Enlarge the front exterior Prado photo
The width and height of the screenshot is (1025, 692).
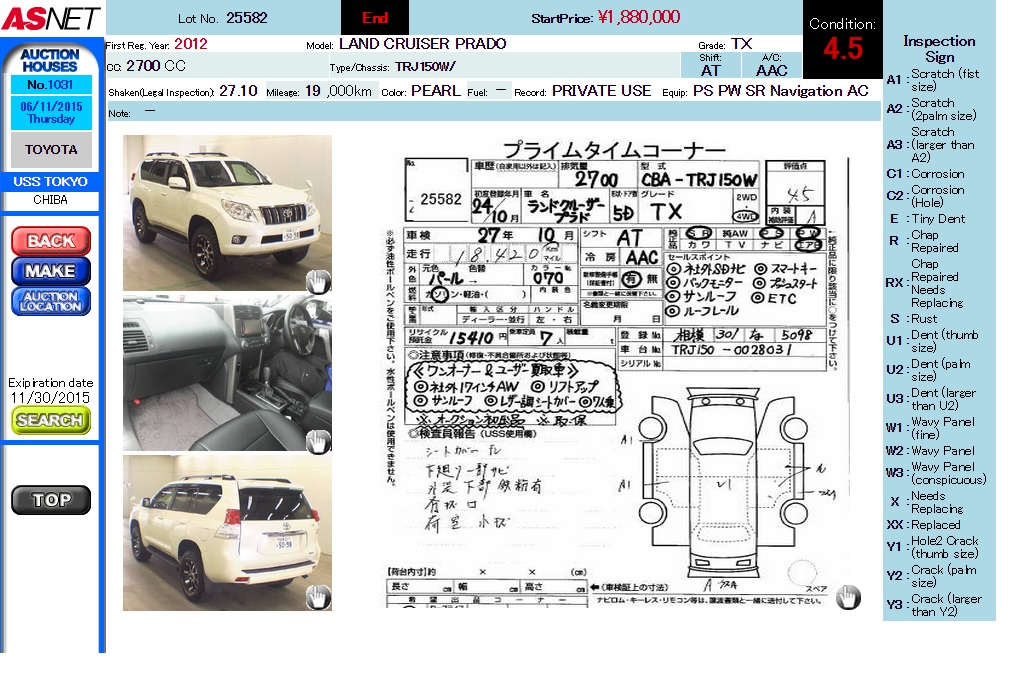tap(227, 213)
